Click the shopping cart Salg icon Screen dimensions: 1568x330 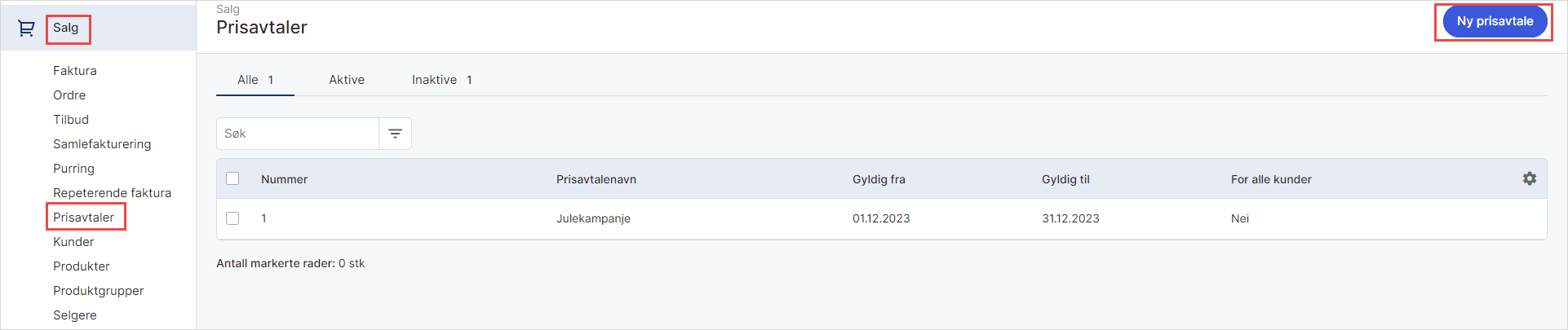click(26, 29)
